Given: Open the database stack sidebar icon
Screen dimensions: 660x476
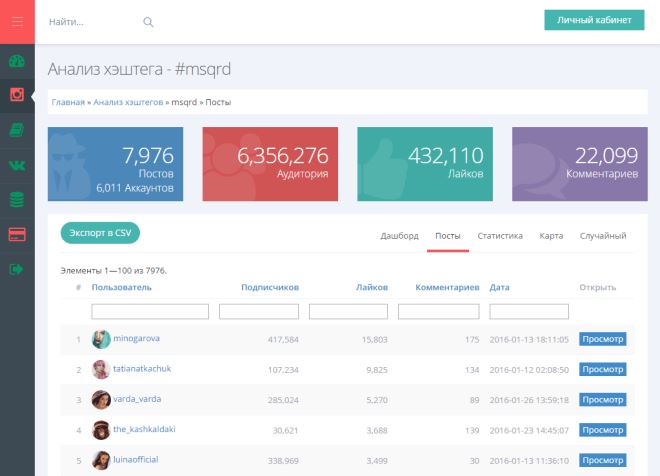Looking at the screenshot, I should [17, 199].
